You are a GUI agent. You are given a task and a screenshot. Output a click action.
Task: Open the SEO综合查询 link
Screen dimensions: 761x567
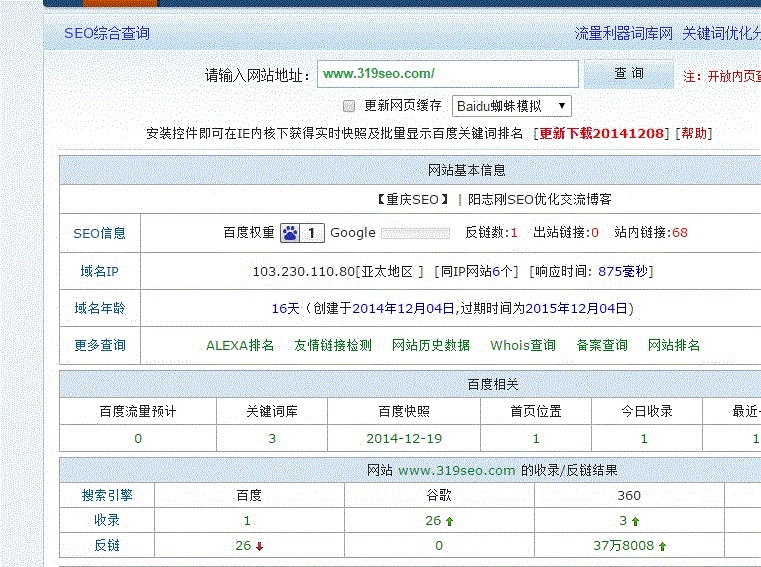[107, 33]
